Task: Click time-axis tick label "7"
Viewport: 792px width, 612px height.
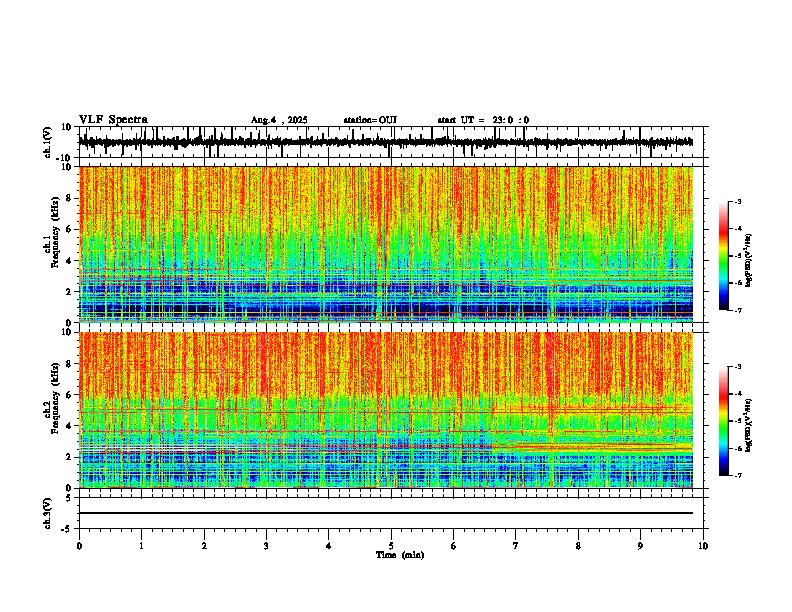Action: coord(516,546)
